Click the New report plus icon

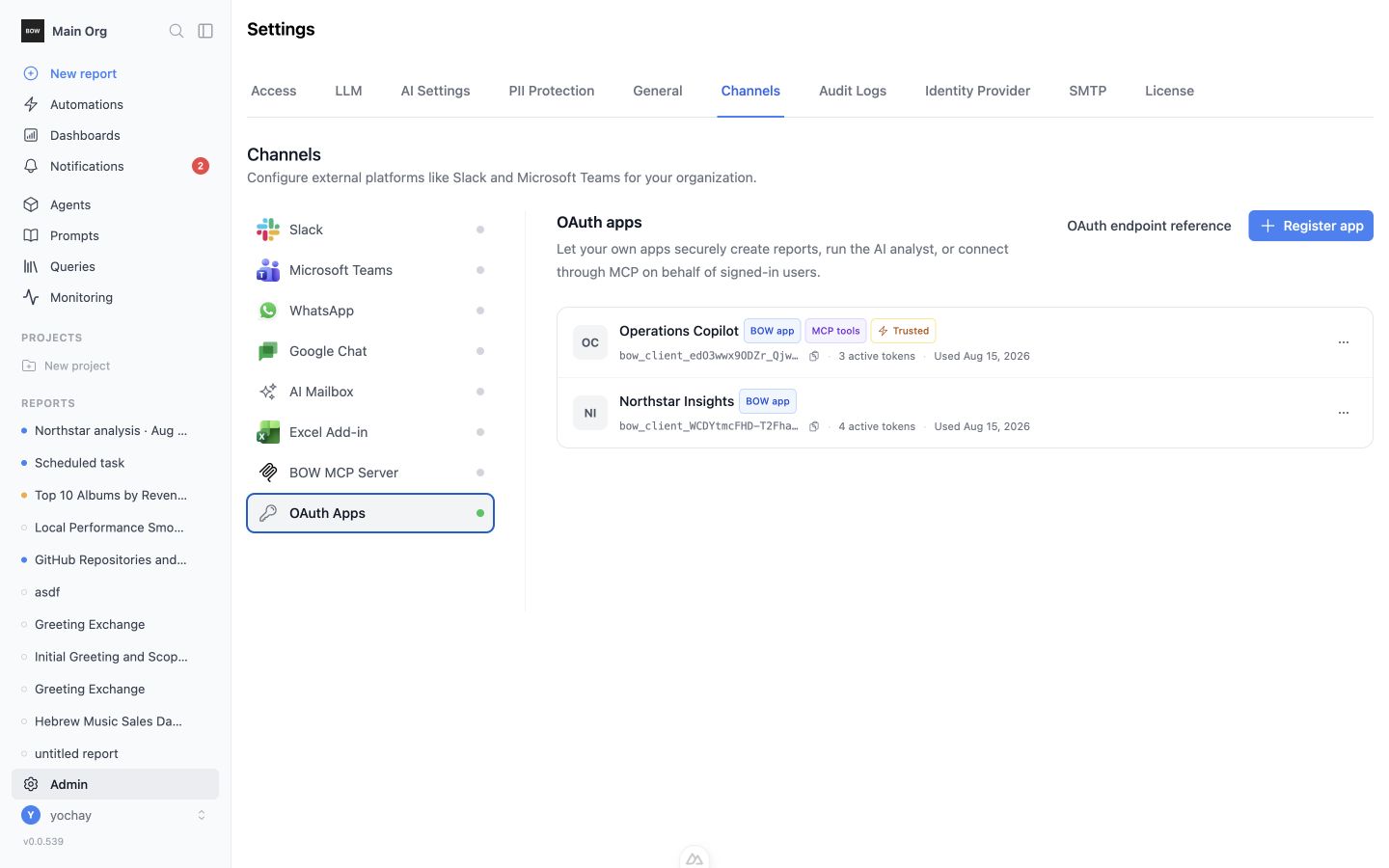pos(31,73)
